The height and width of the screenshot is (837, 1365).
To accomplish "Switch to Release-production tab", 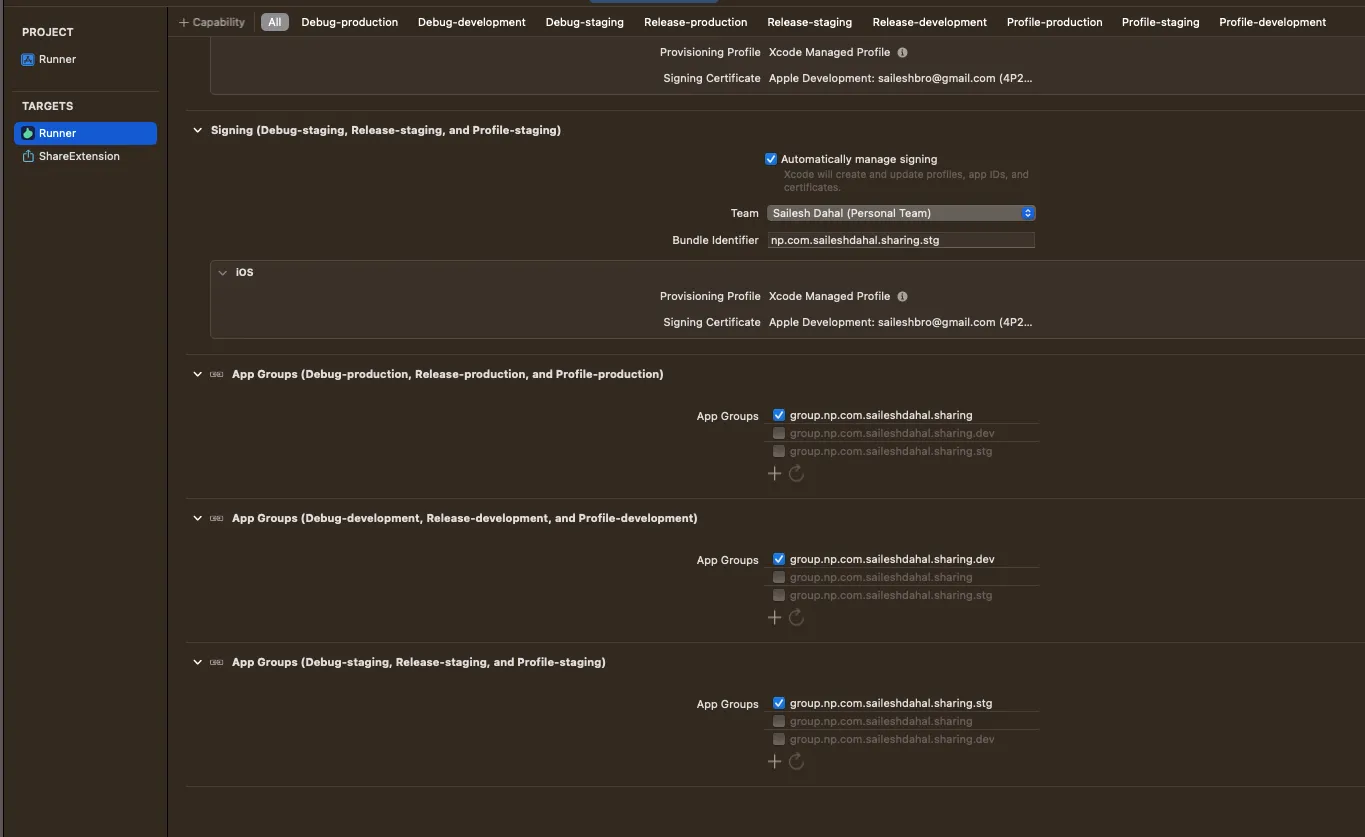I will click(696, 22).
